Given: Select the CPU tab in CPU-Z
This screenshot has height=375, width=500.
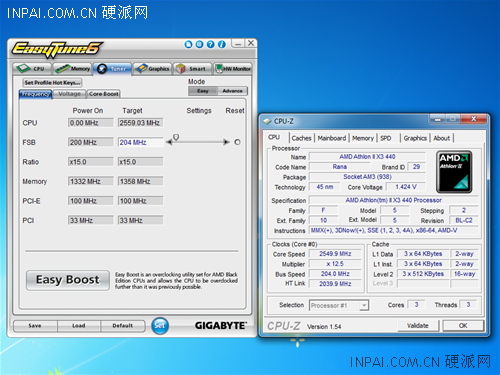Looking at the screenshot, I should coord(274,137).
